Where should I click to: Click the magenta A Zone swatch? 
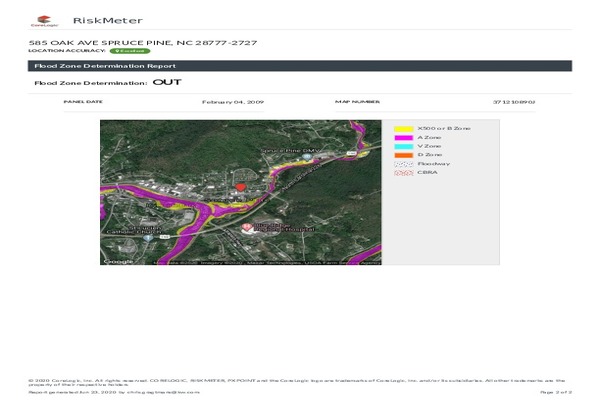403,138
